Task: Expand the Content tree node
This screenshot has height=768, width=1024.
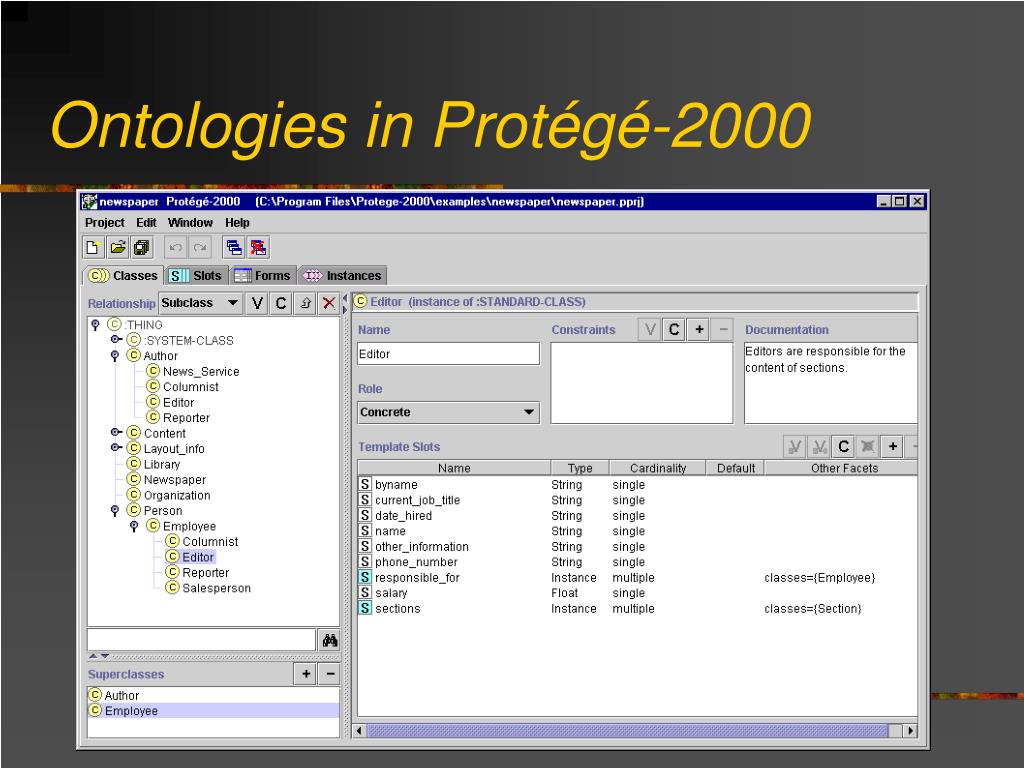Action: 116,432
